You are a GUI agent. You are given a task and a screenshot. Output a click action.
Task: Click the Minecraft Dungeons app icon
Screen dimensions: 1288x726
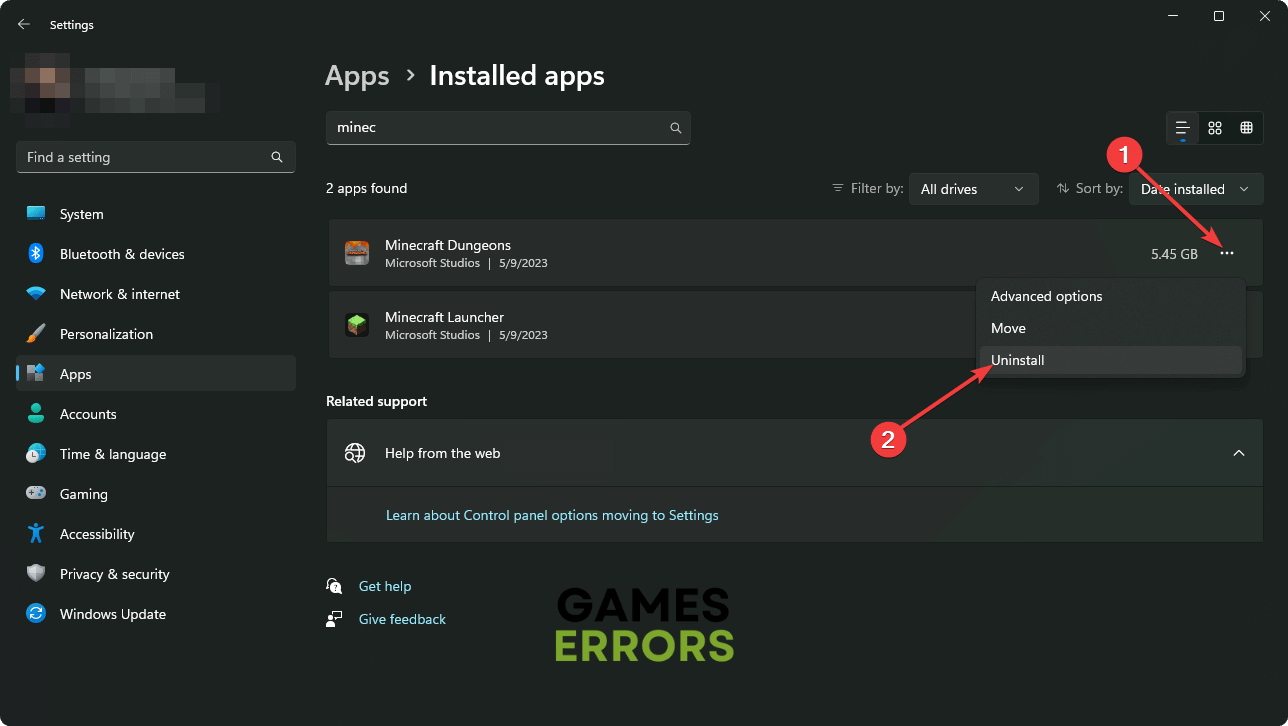click(357, 253)
